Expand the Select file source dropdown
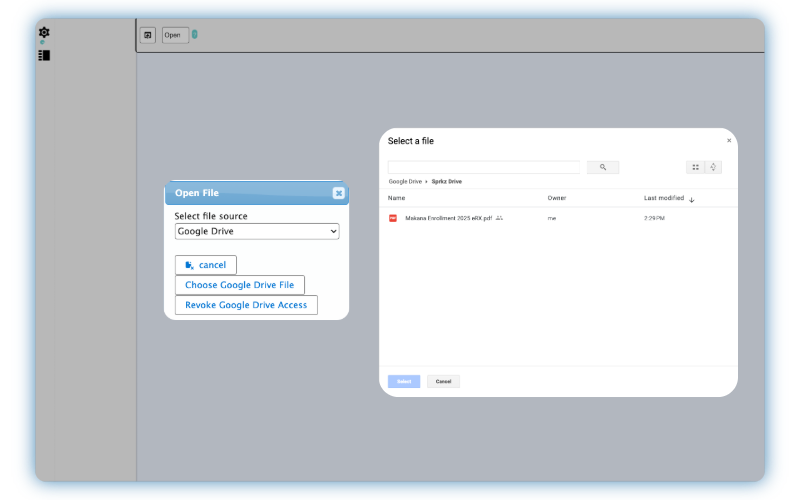 click(x=257, y=231)
